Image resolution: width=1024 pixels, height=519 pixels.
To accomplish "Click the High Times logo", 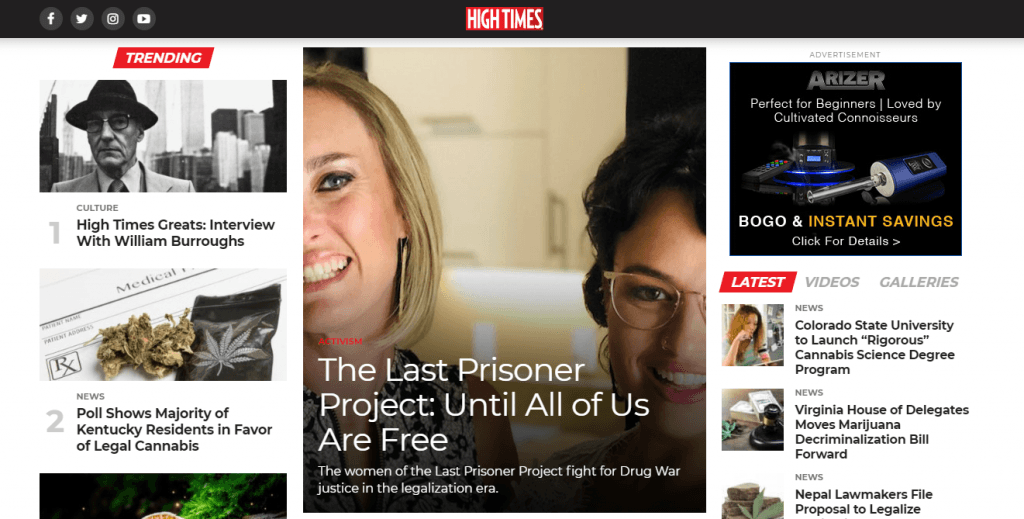I will click(x=504, y=19).
